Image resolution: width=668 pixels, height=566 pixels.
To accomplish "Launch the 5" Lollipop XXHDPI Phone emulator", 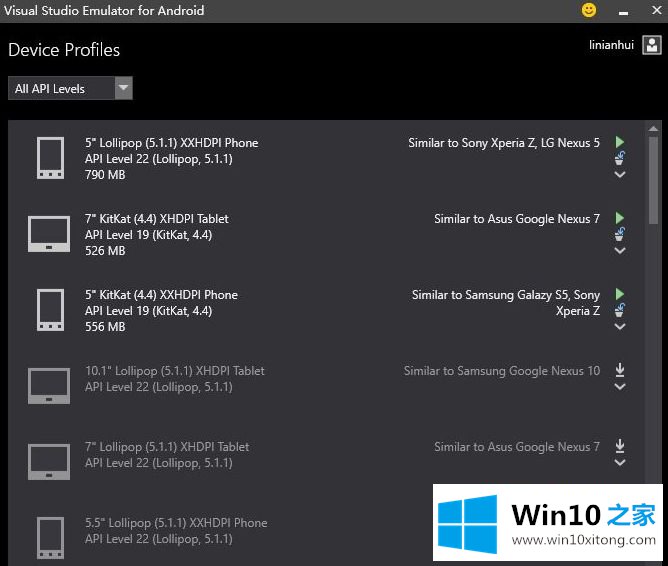I will coord(620,142).
